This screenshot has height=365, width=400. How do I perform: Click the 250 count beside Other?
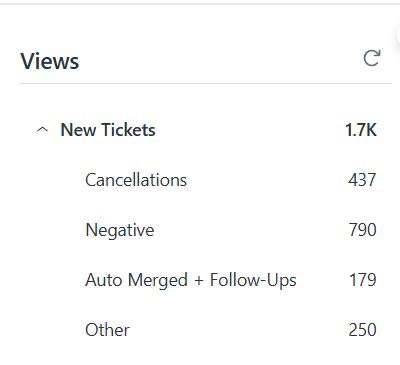pyautogui.click(x=362, y=330)
